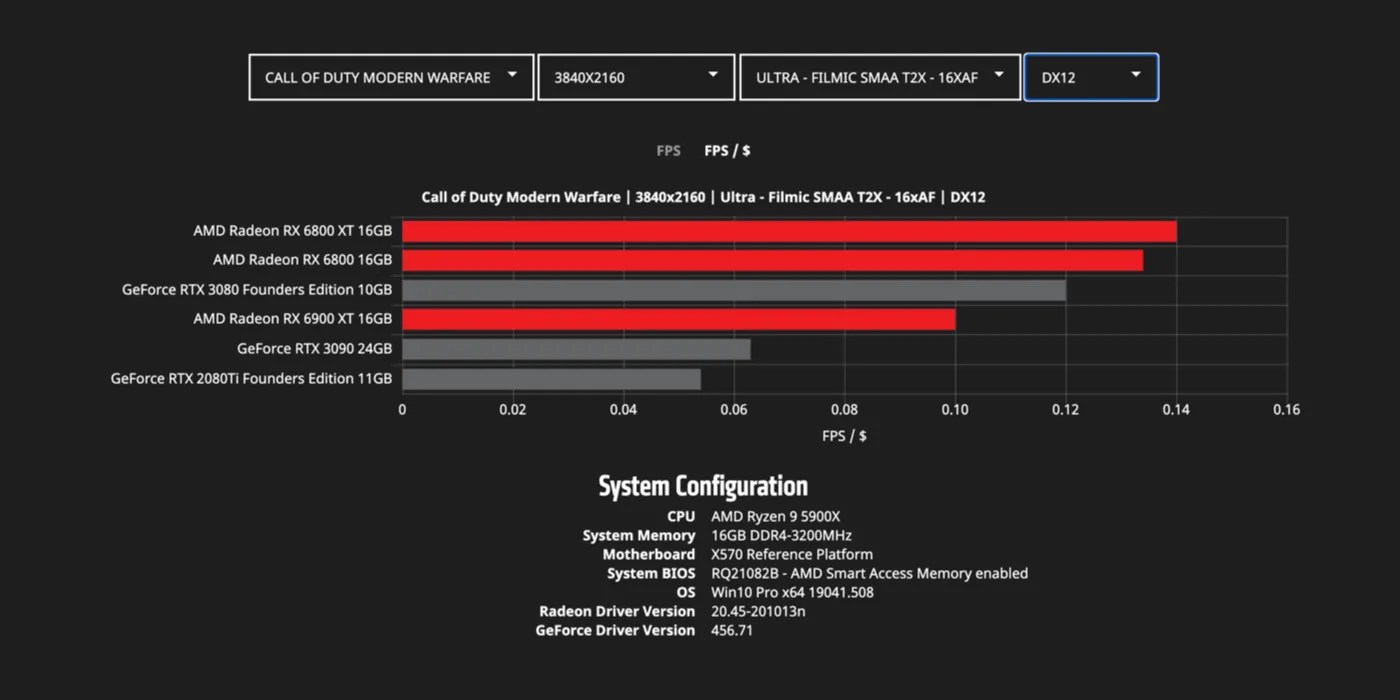Switch to the FPS view tab
This screenshot has width=1400, height=700.
pyautogui.click(x=668, y=150)
